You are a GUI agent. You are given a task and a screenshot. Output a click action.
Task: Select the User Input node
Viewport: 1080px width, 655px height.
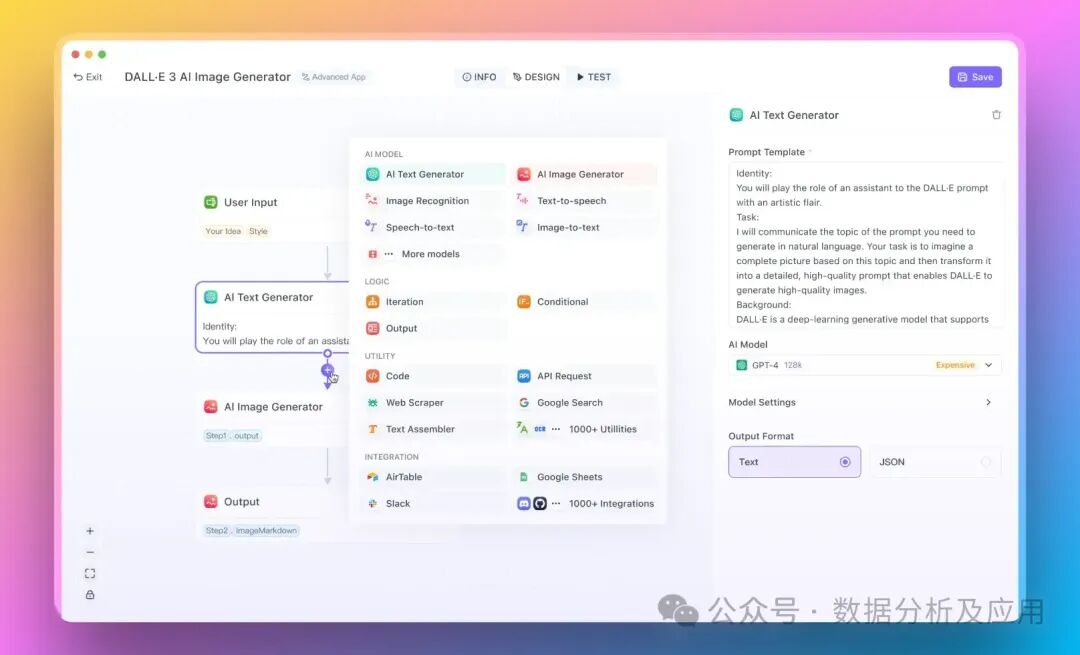[x=273, y=215]
